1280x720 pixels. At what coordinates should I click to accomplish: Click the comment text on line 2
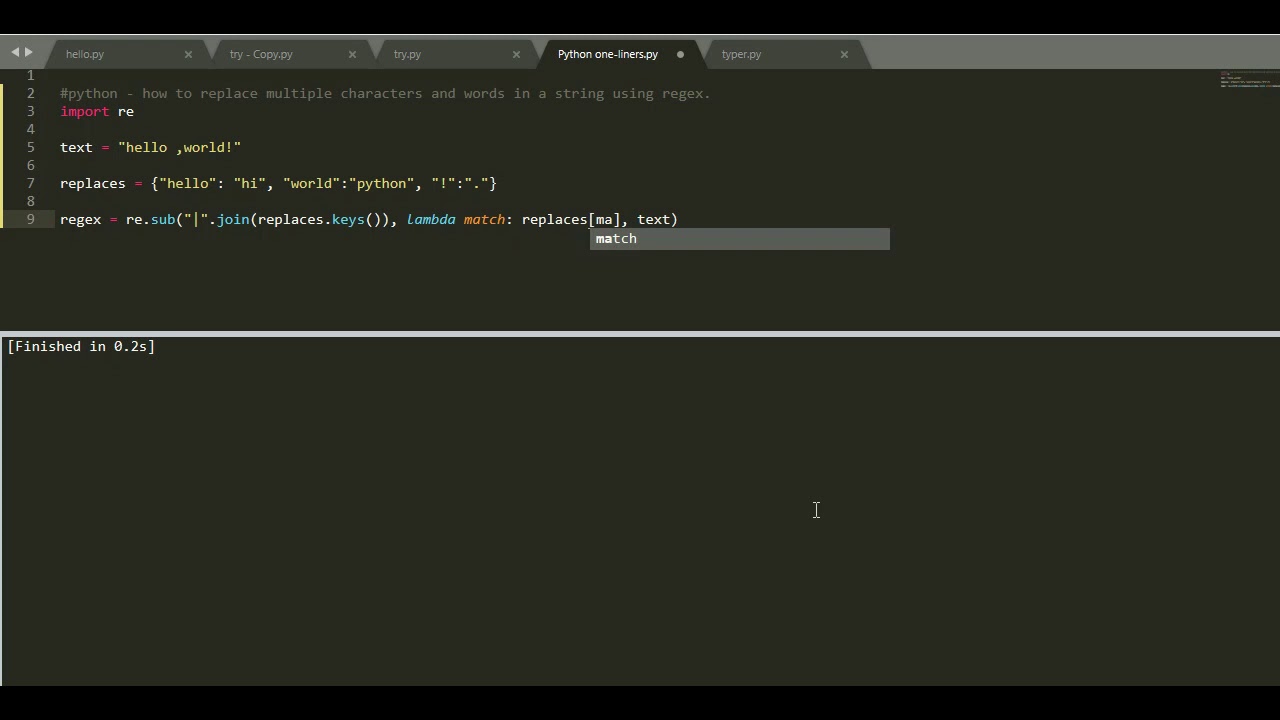pos(385,93)
